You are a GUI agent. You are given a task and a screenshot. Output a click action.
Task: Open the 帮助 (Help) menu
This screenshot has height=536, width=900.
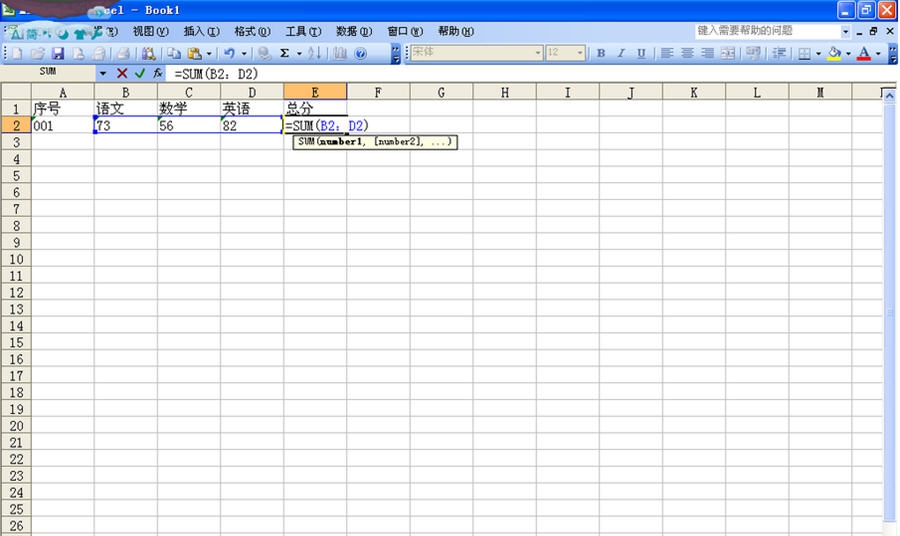coord(456,31)
